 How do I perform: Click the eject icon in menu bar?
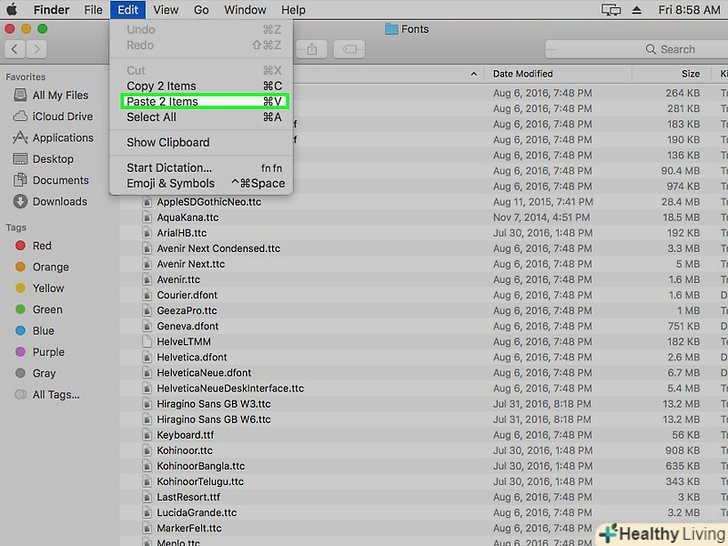point(637,10)
